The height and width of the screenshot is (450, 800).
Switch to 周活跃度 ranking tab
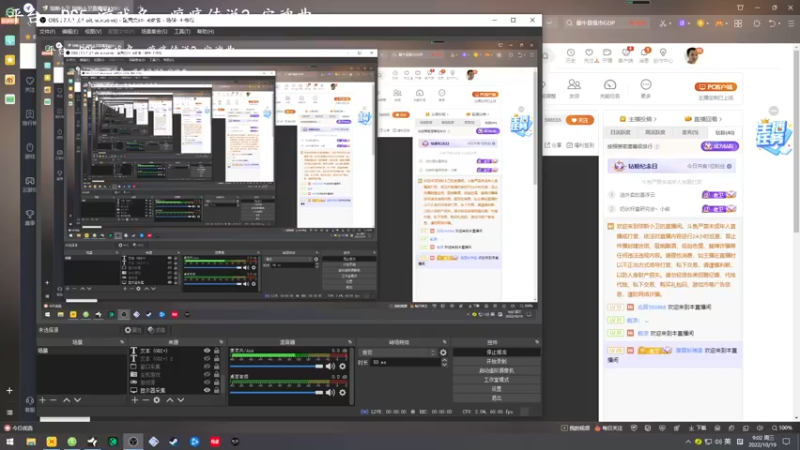point(655,132)
